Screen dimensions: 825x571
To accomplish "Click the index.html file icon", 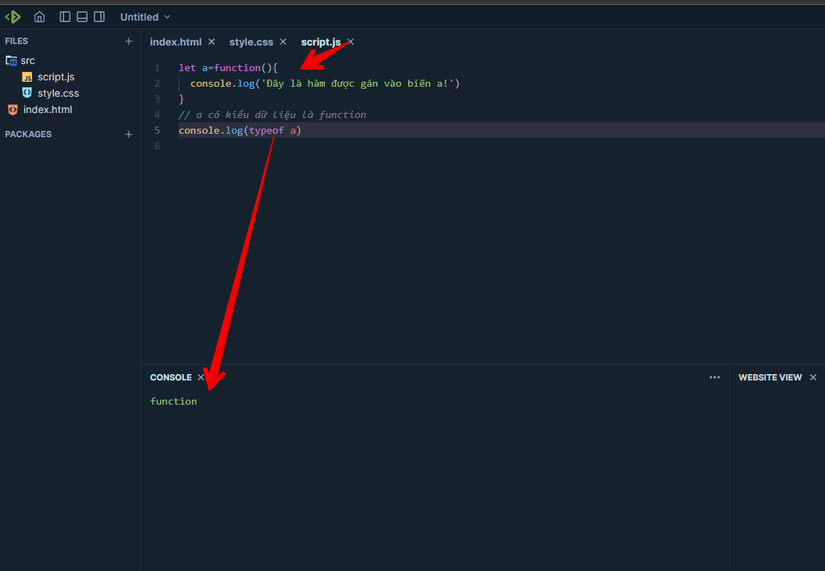I will point(13,109).
